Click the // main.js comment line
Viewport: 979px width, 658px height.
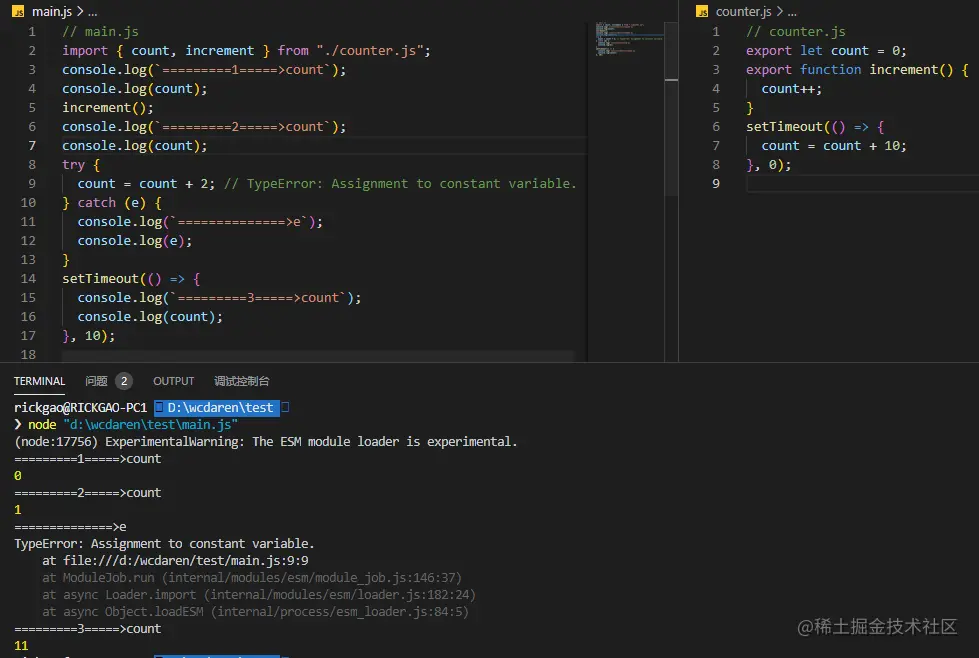pos(100,32)
